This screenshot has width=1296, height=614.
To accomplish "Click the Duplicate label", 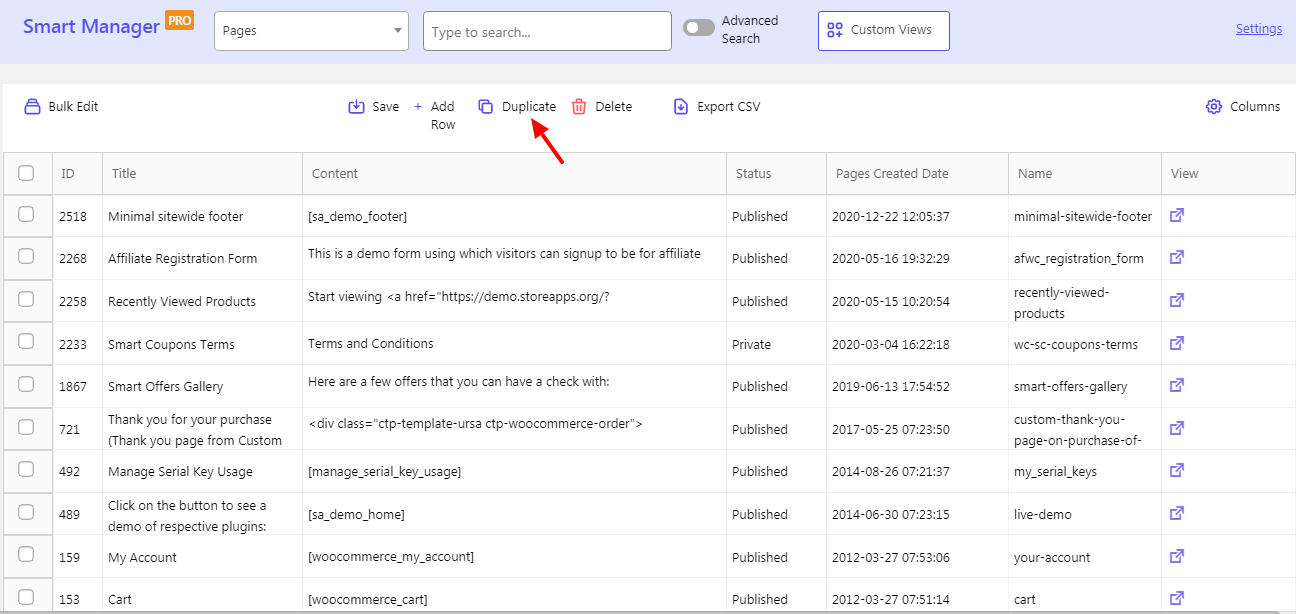I will pyautogui.click(x=529, y=106).
